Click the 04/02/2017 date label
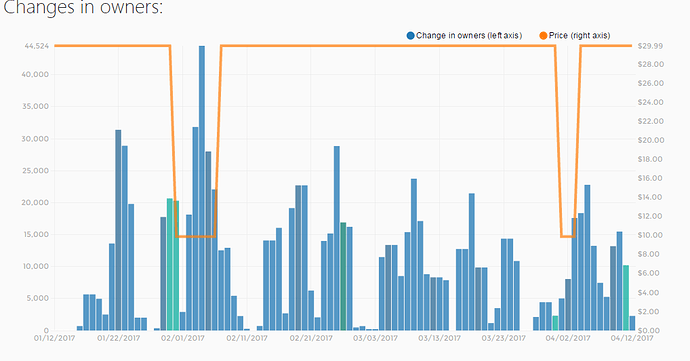This screenshot has height=361, width=690. pyautogui.click(x=568, y=338)
